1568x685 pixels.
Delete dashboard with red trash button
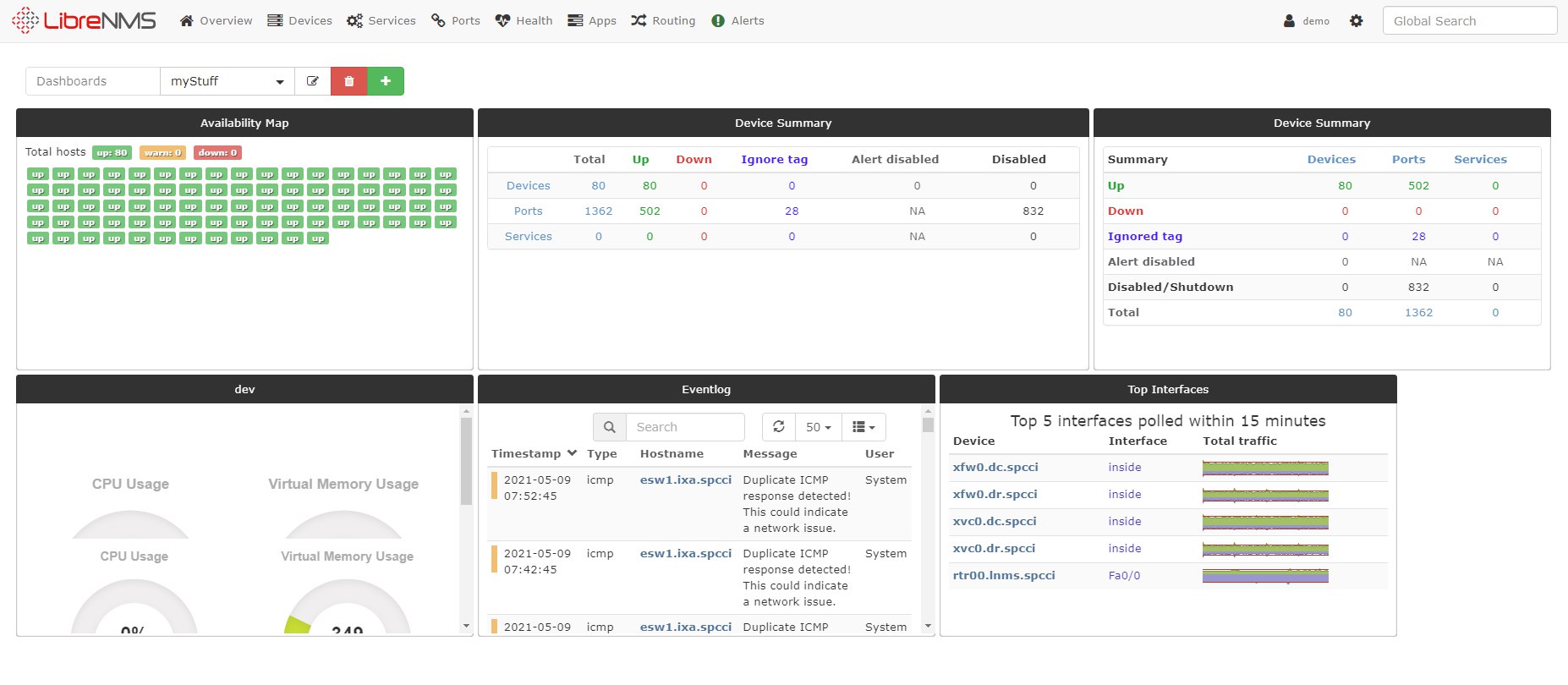click(348, 81)
